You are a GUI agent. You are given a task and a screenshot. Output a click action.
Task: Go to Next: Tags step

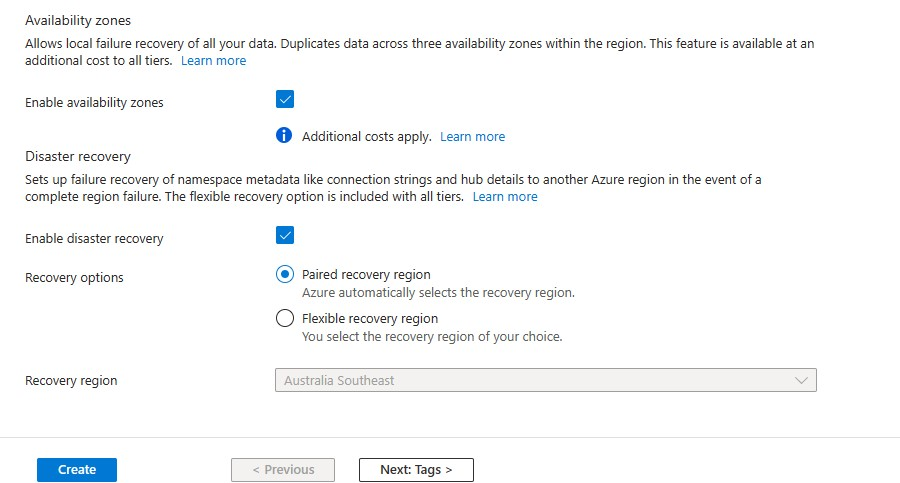pyautogui.click(x=416, y=470)
